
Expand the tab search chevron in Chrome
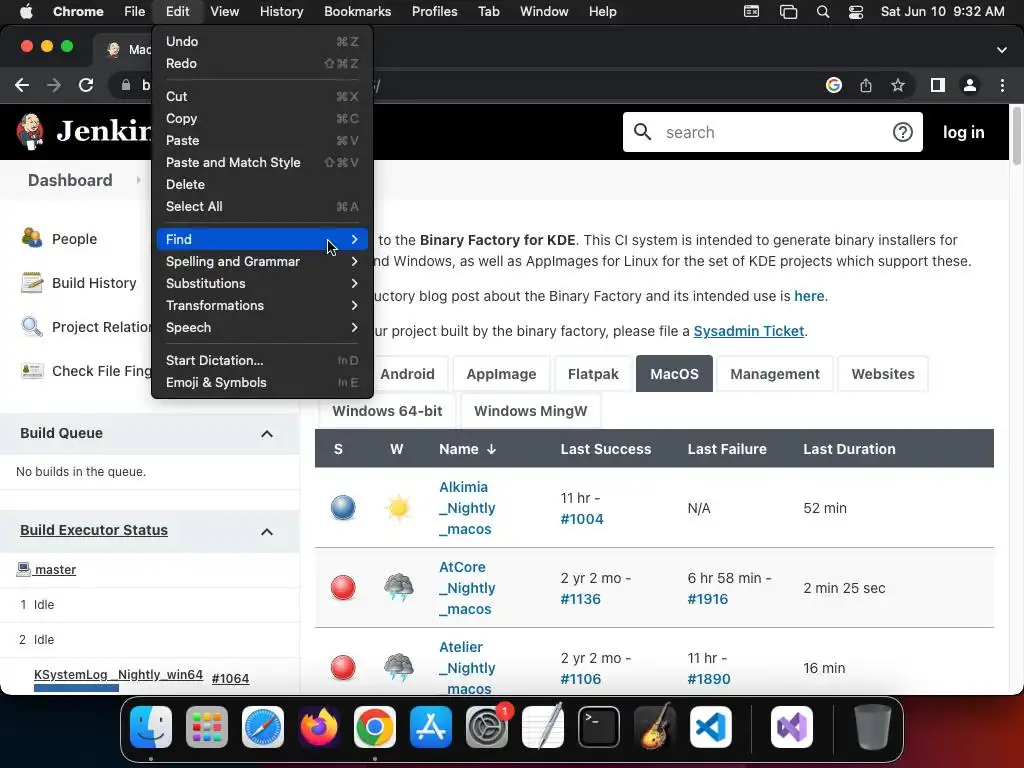coord(1002,50)
